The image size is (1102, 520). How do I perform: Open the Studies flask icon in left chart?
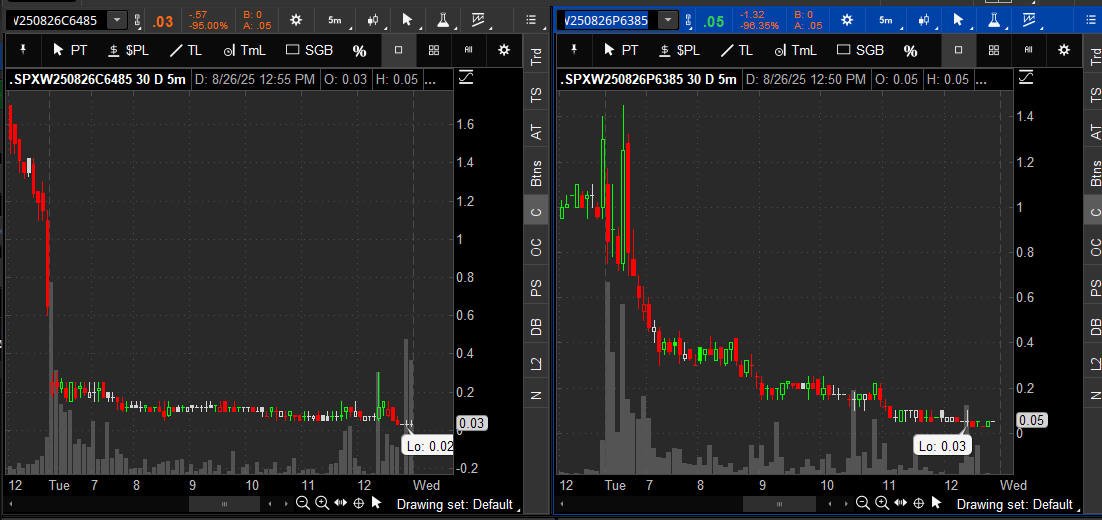pyautogui.click(x=441, y=20)
